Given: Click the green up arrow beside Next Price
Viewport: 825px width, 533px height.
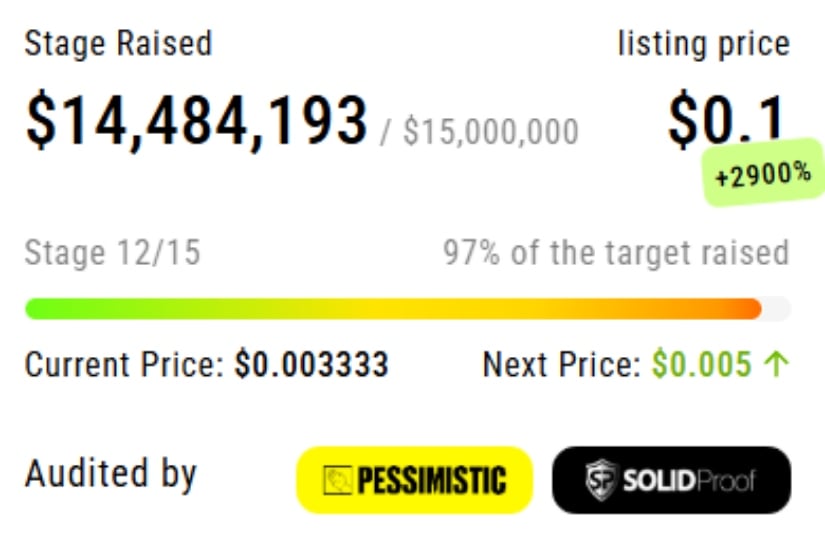Looking at the screenshot, I should 776,365.
